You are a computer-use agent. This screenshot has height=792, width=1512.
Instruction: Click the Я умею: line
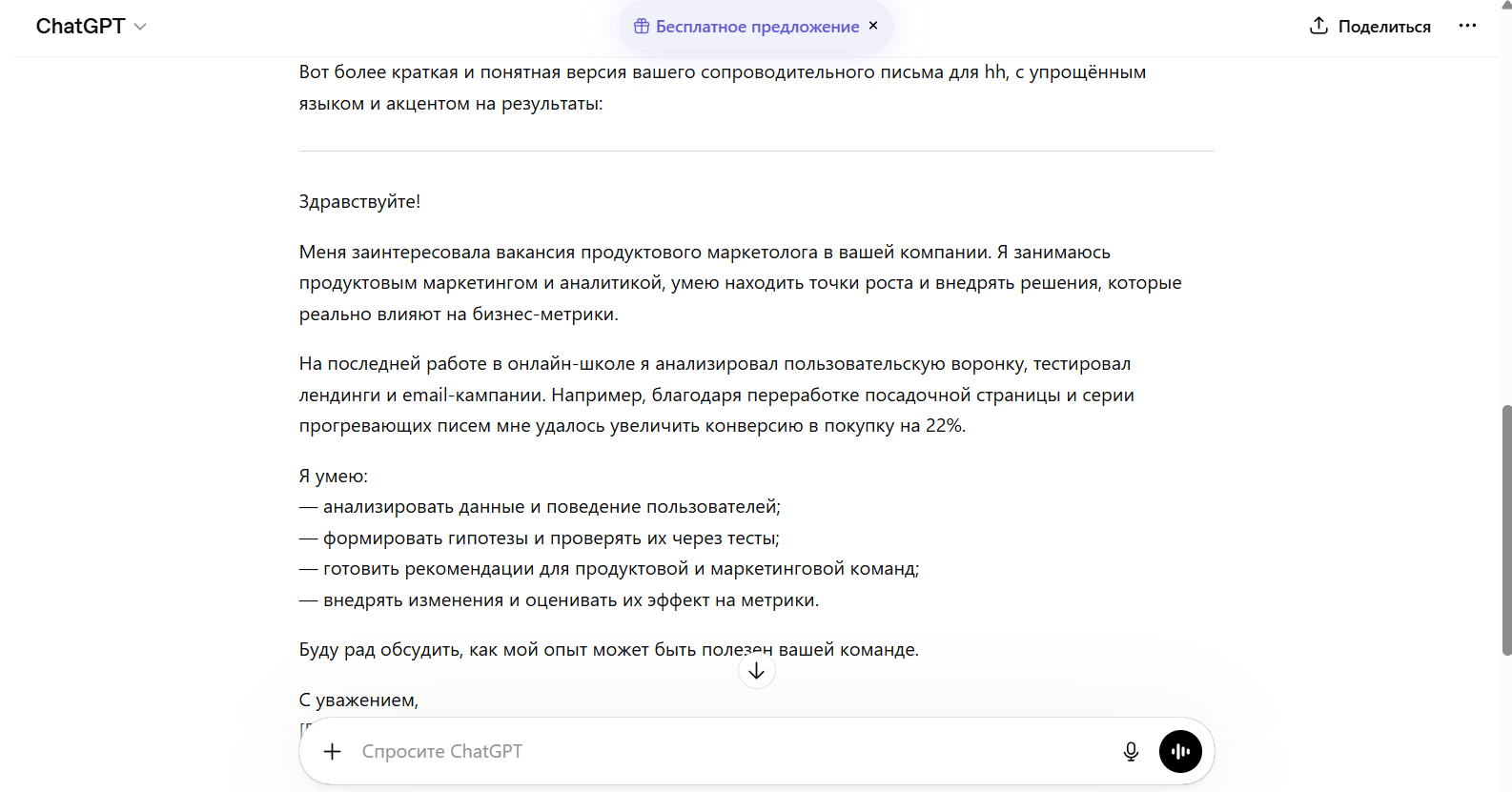[333, 476]
